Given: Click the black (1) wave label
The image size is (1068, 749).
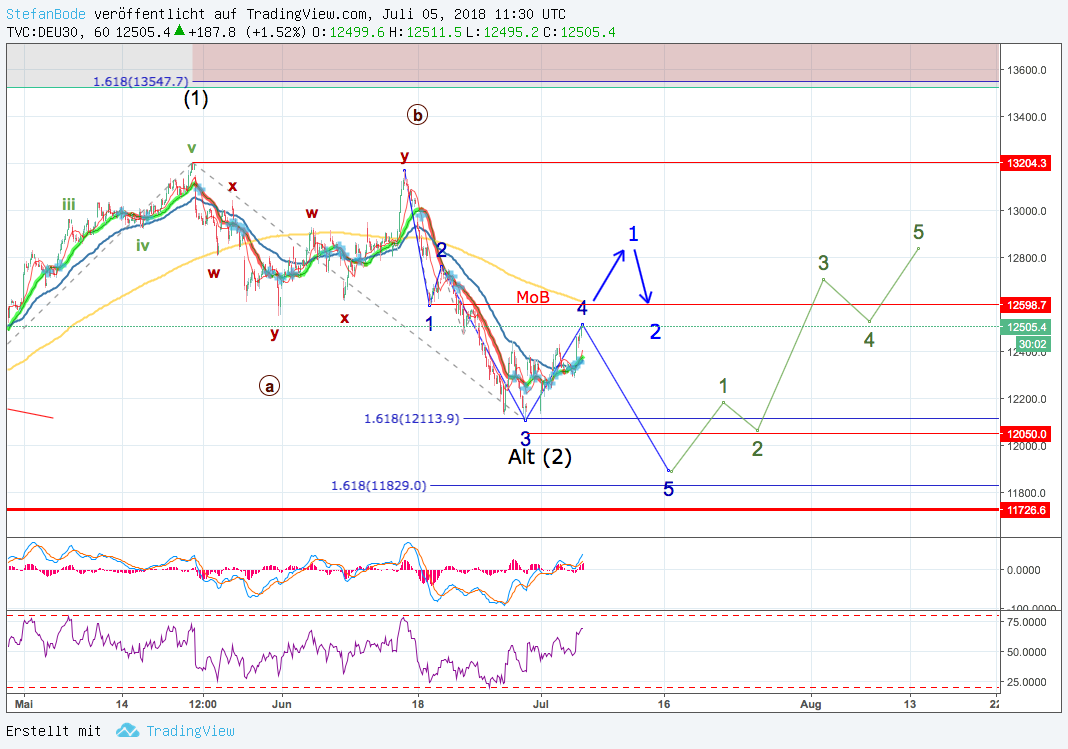Looking at the screenshot, I should [x=195, y=99].
